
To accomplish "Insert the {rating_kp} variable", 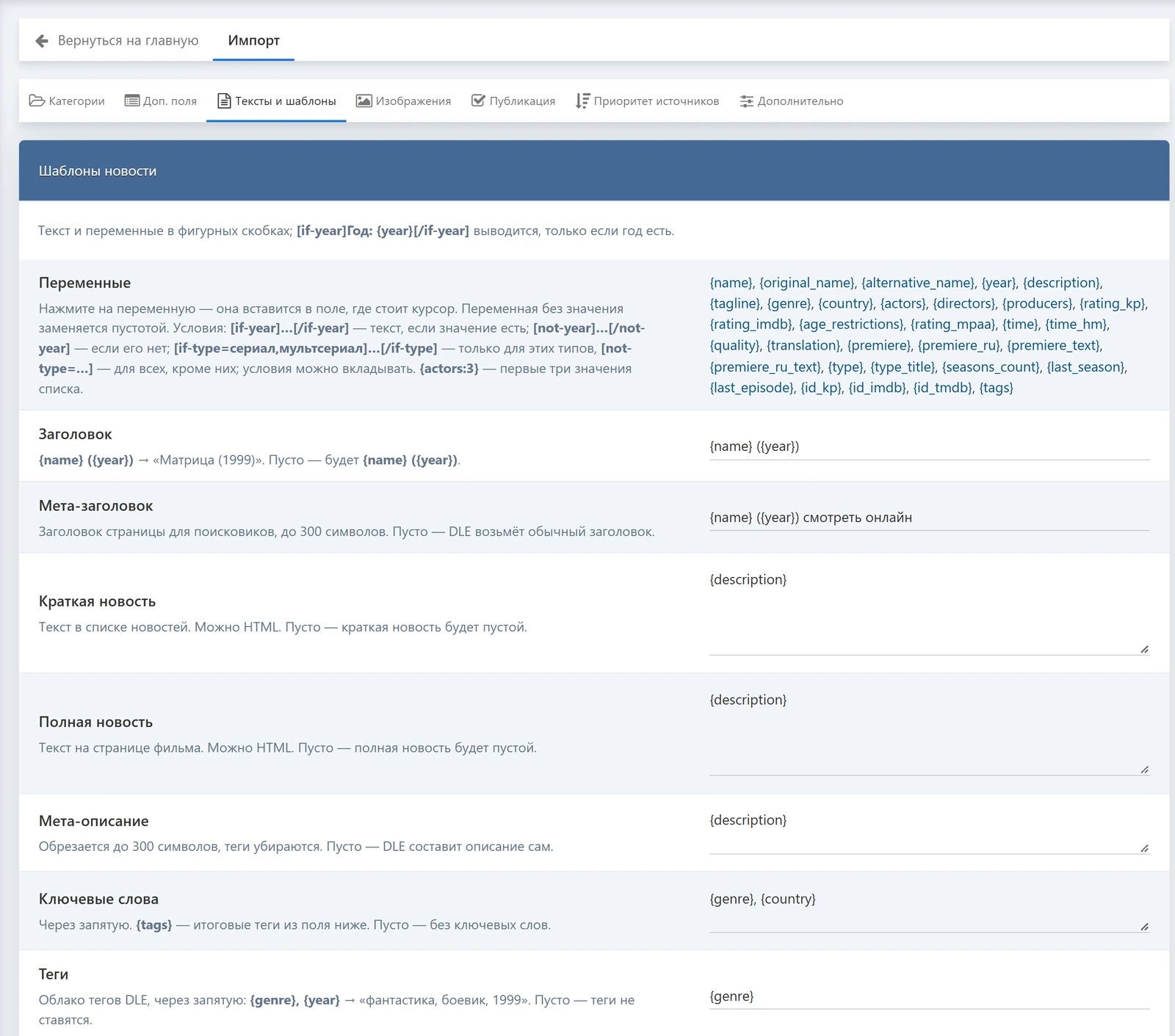I will pos(1113,303).
